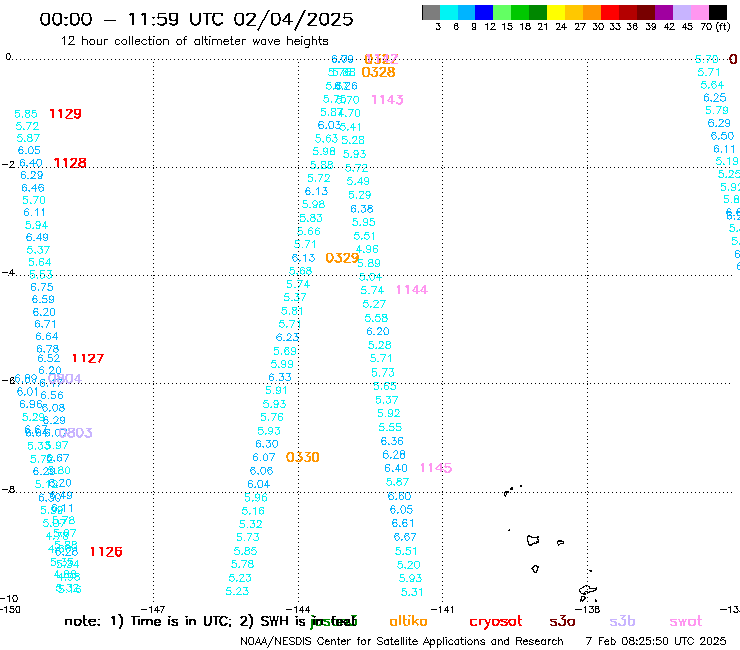
Task: Click the wave height 6.40 beside 1128
Action: 31,163
